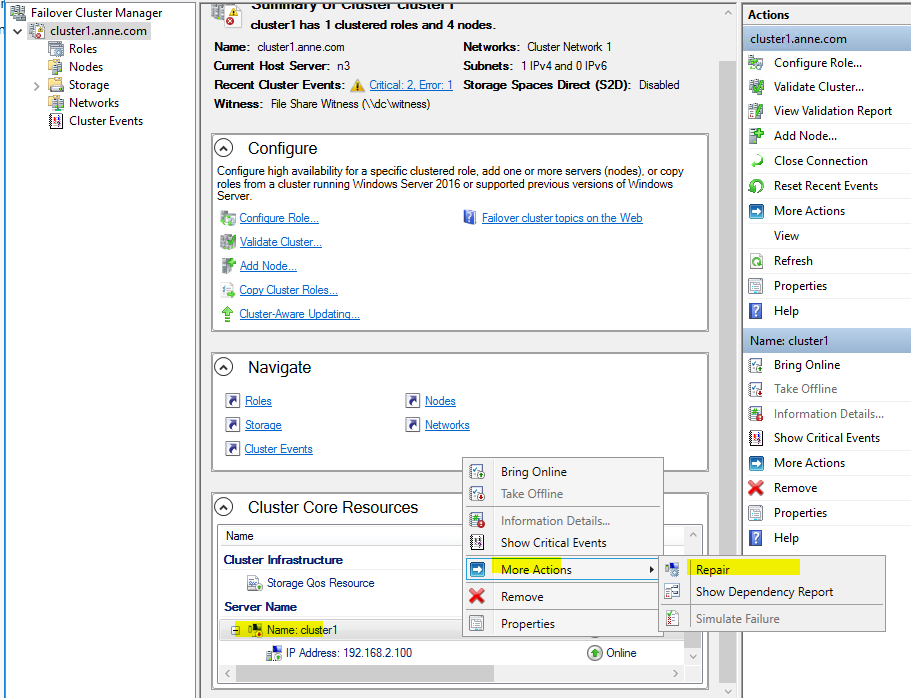Open the More Actions submenu arrow in context menu

[651, 570]
